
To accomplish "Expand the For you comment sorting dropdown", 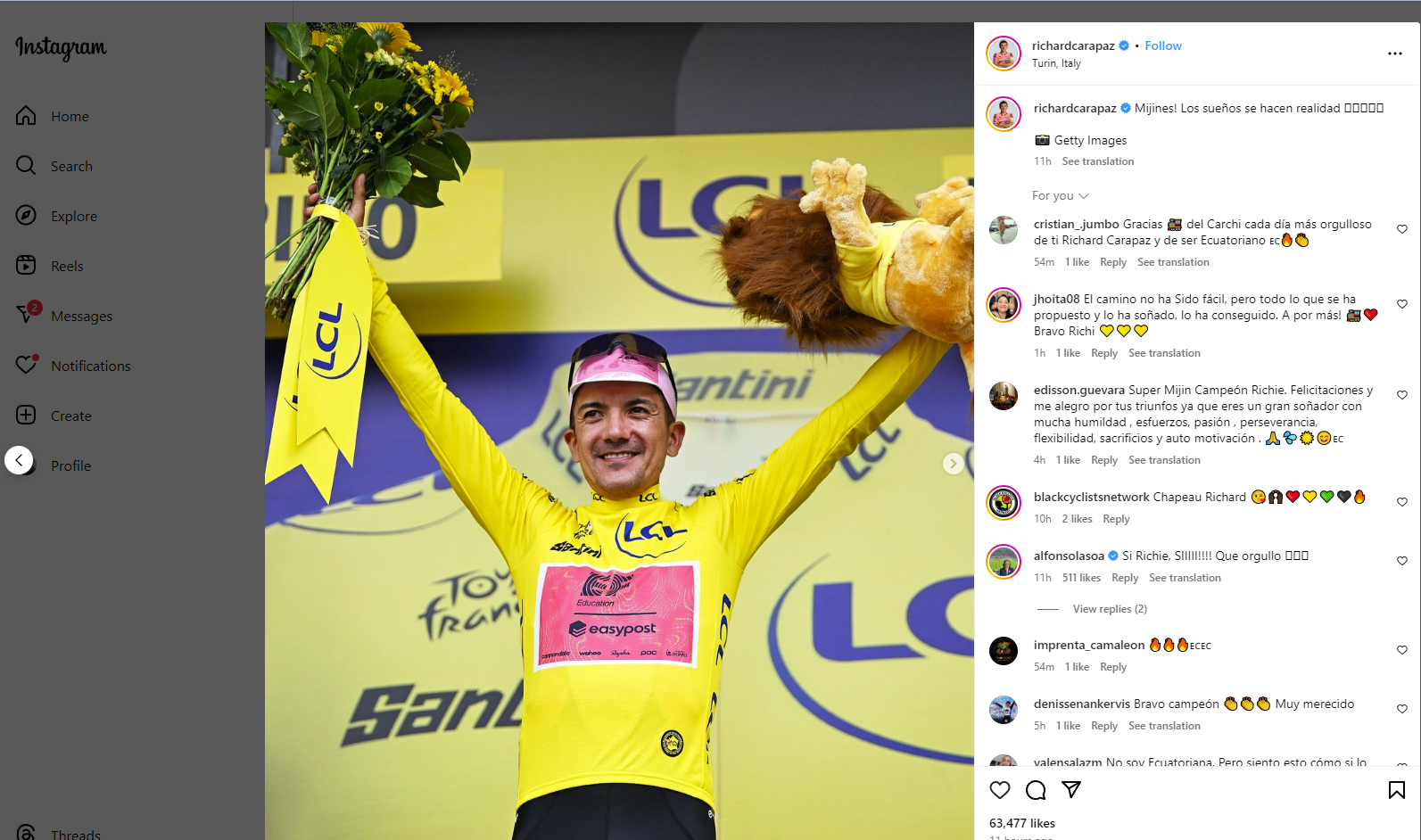I will tap(1061, 195).
